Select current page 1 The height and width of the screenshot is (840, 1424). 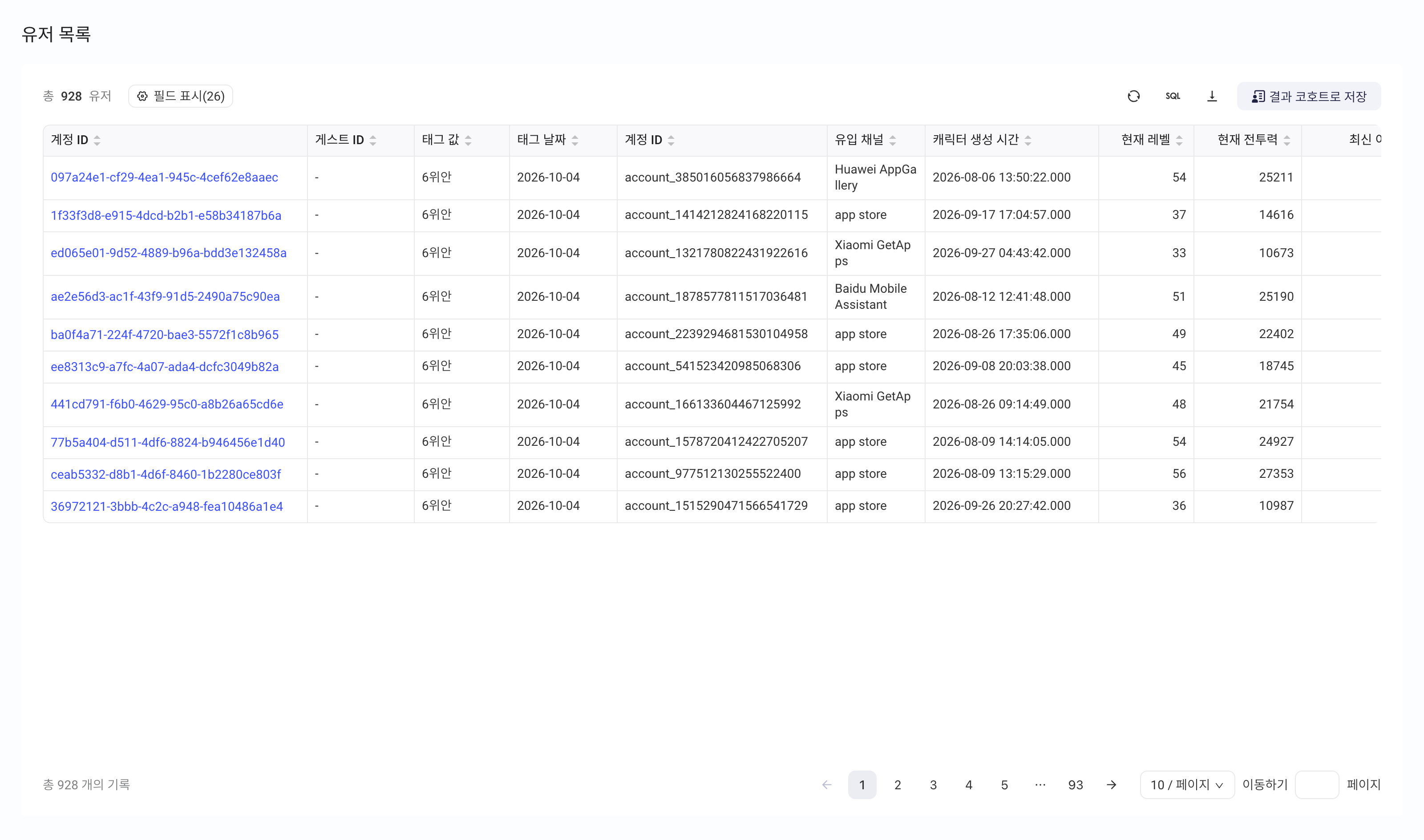(x=862, y=784)
